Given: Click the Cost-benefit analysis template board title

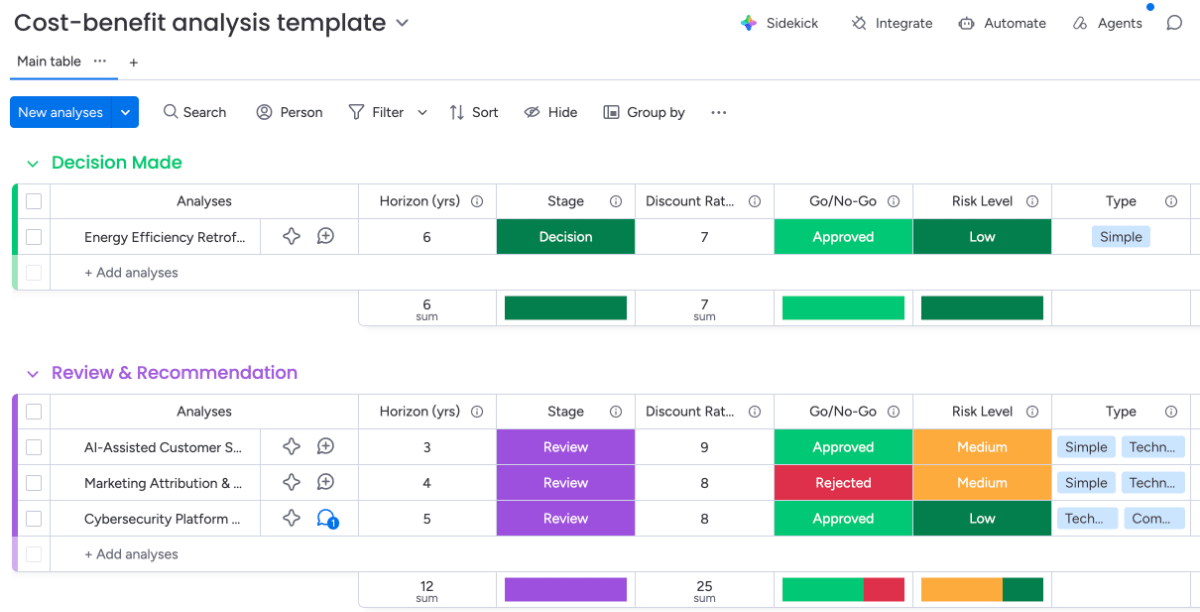Looking at the screenshot, I should [200, 23].
